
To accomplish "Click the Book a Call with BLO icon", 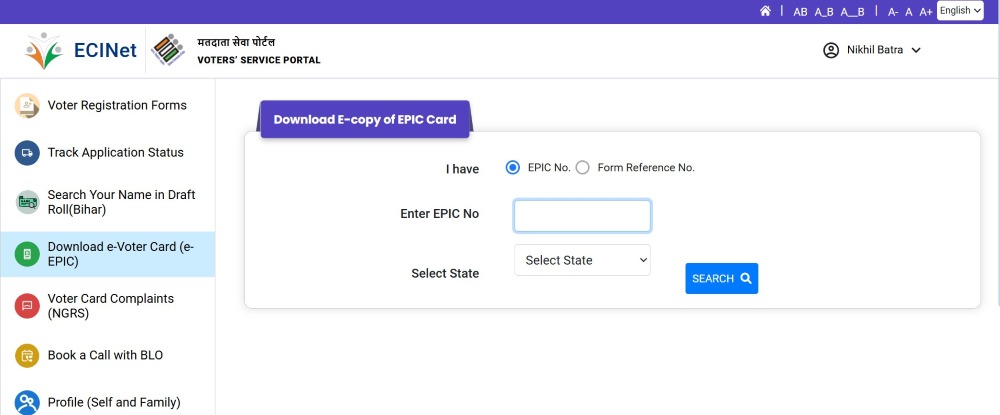I will pyautogui.click(x=27, y=355).
